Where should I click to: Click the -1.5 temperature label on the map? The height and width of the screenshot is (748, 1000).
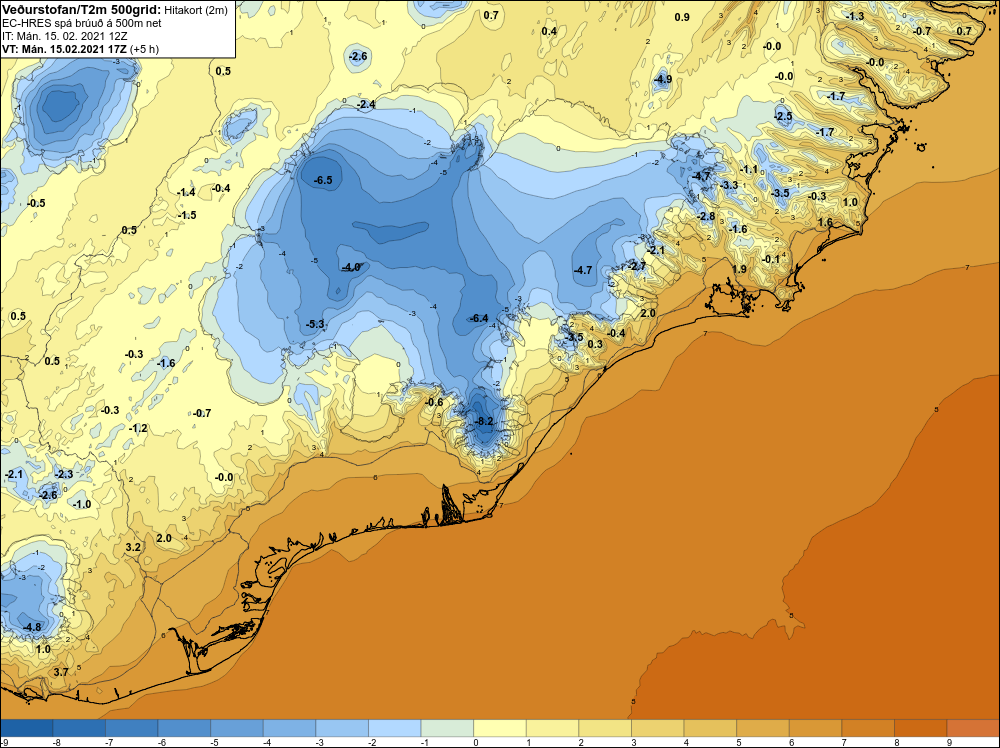point(188,216)
